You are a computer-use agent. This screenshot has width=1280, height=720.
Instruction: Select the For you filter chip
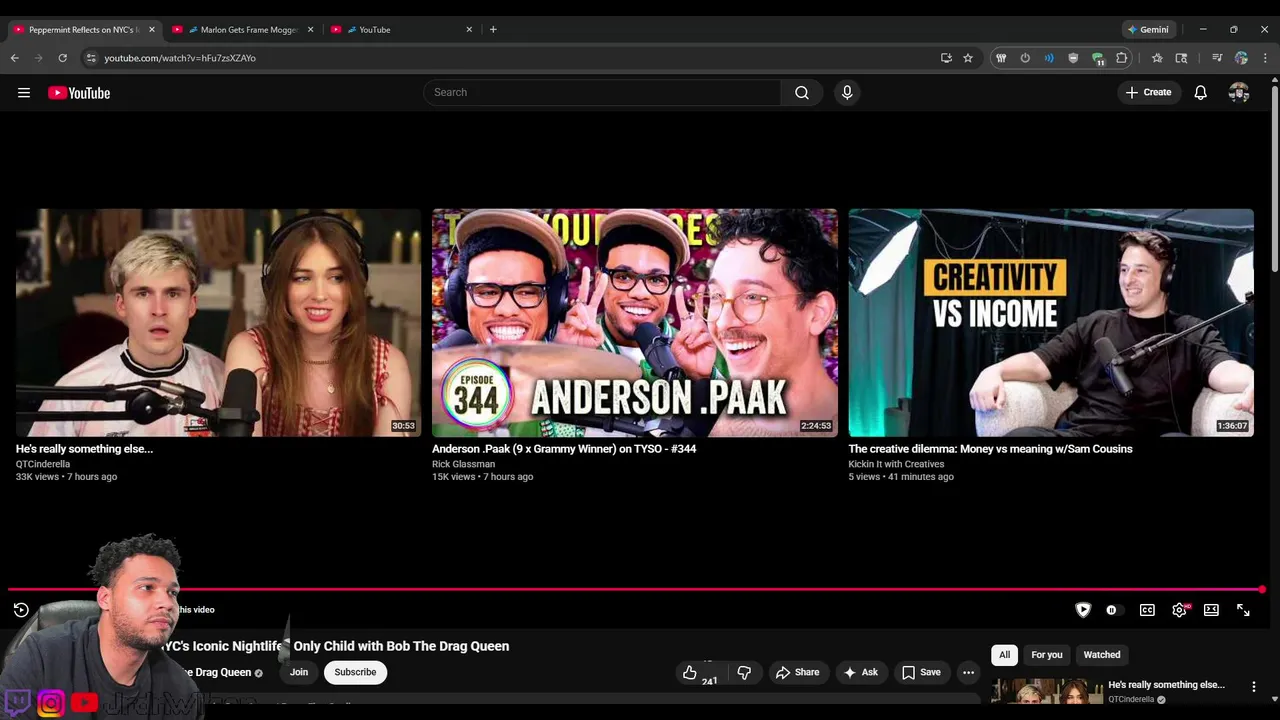[x=1047, y=655]
